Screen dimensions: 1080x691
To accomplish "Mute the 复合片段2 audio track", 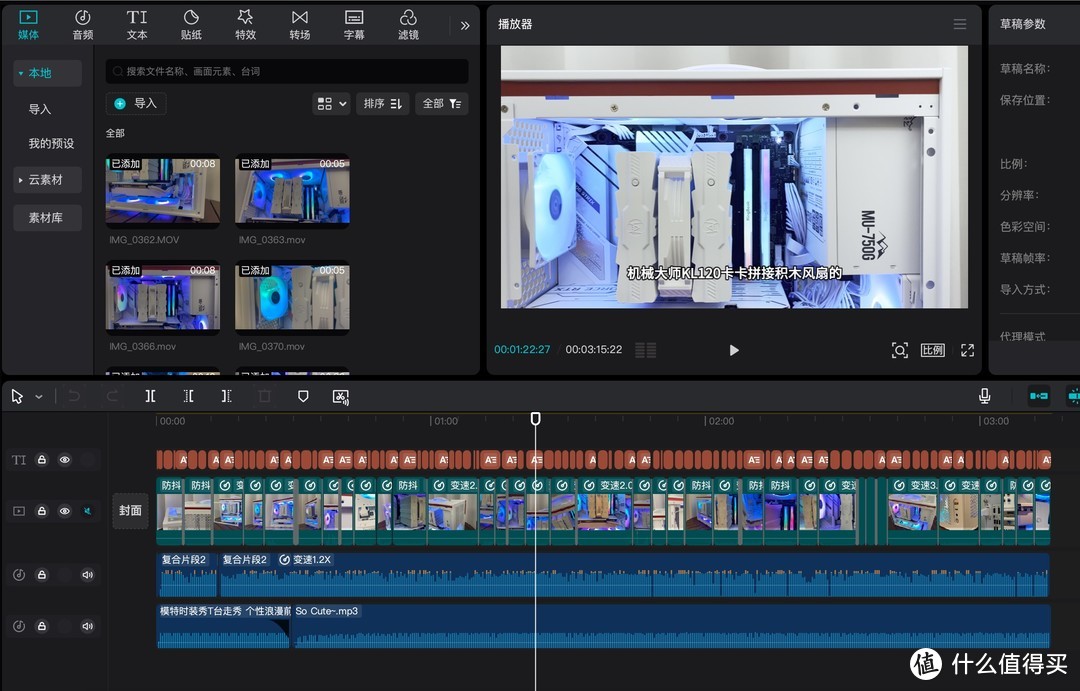I will (x=87, y=575).
